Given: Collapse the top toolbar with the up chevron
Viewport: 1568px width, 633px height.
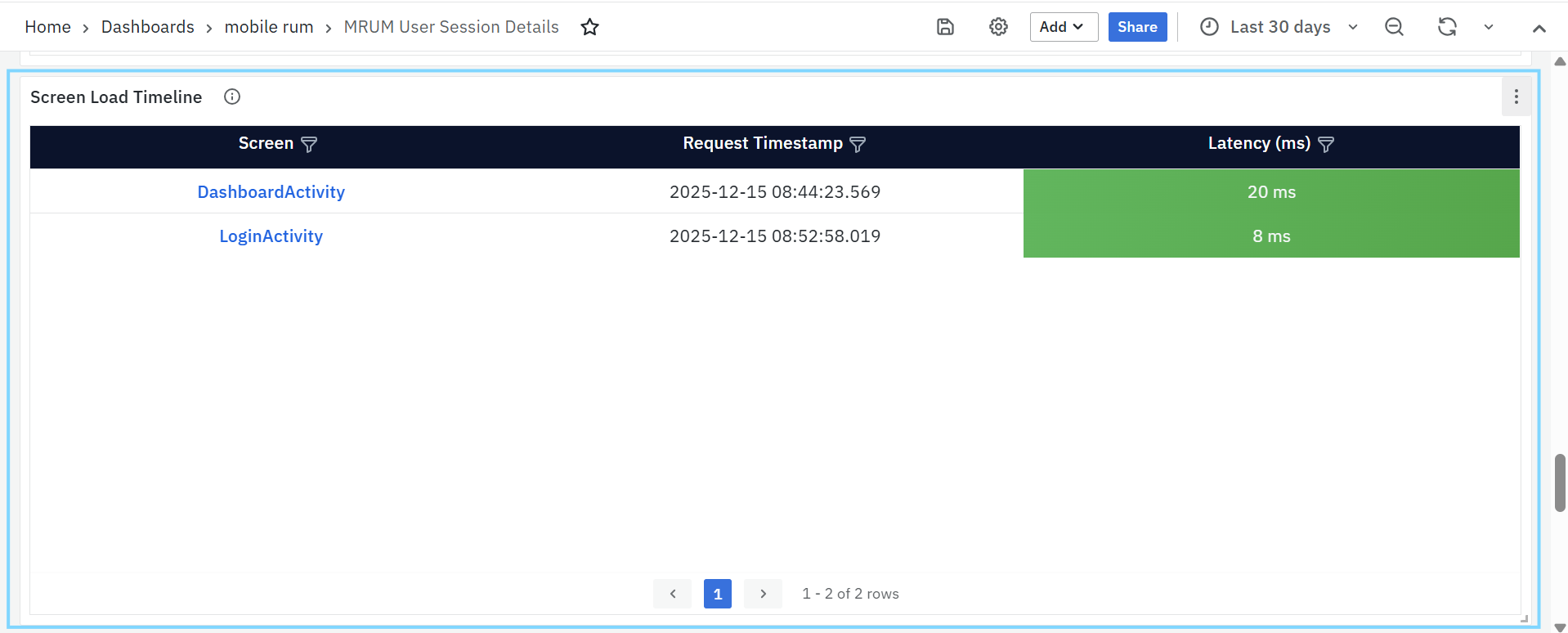Looking at the screenshot, I should pyautogui.click(x=1539, y=28).
